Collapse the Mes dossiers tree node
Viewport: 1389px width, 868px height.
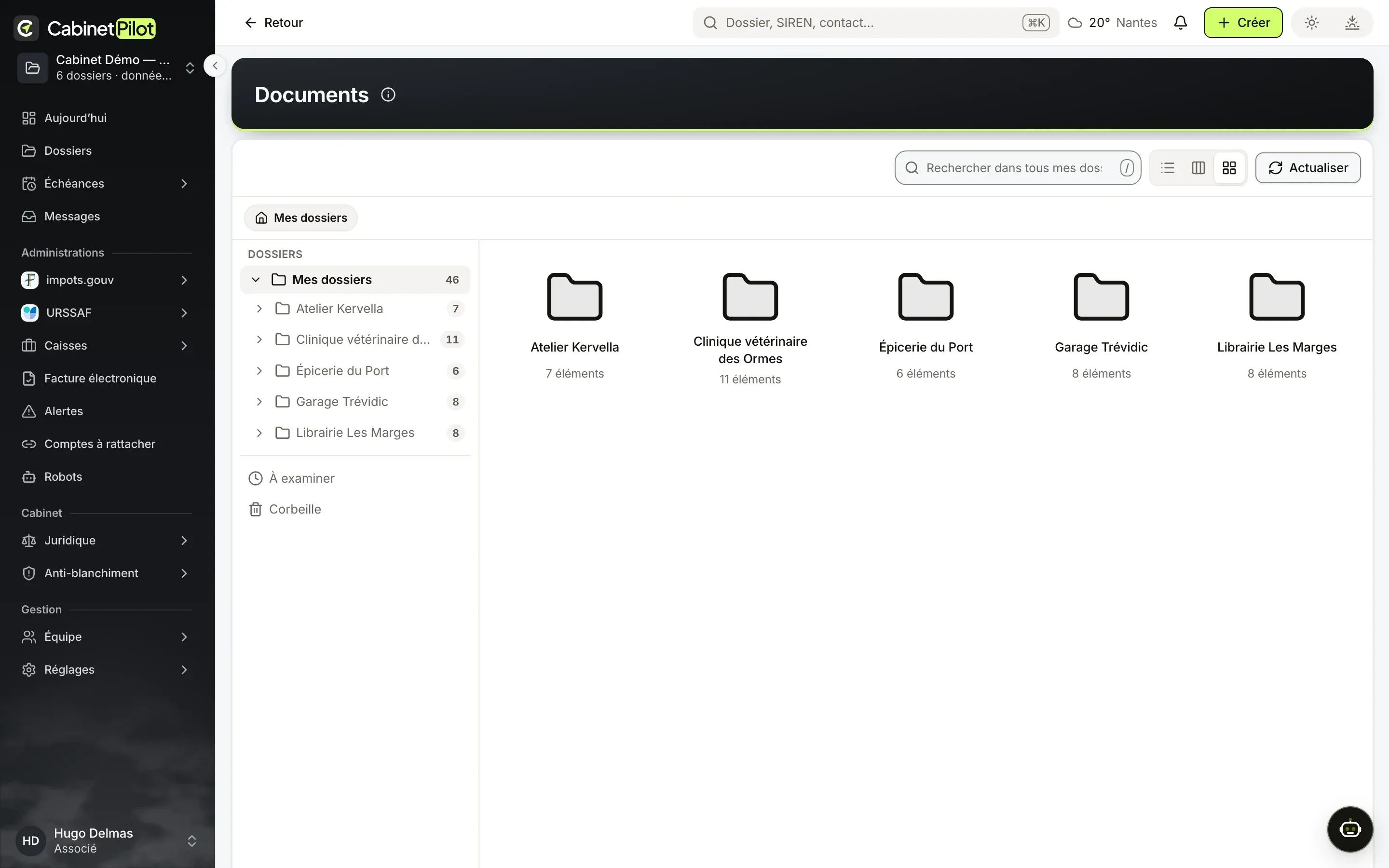[256, 280]
